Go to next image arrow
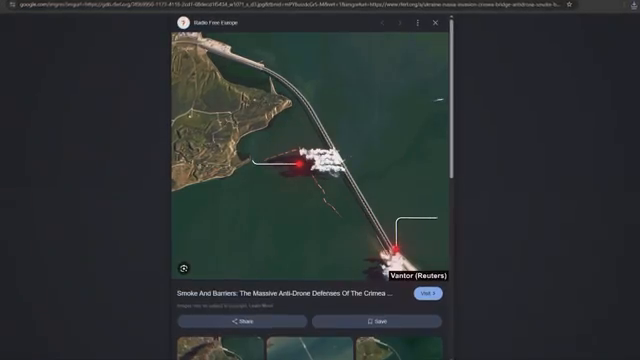The height and width of the screenshot is (360, 640). click(400, 23)
